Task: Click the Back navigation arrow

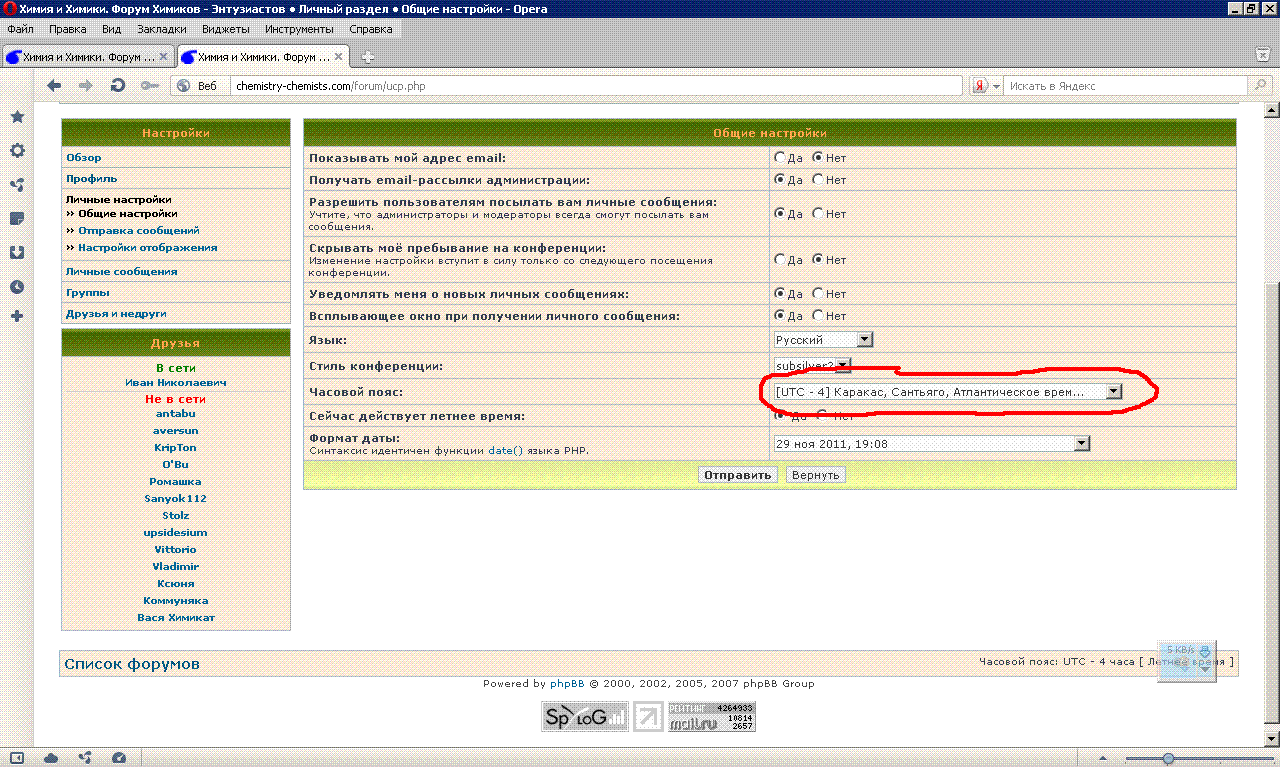Action: click(54, 86)
